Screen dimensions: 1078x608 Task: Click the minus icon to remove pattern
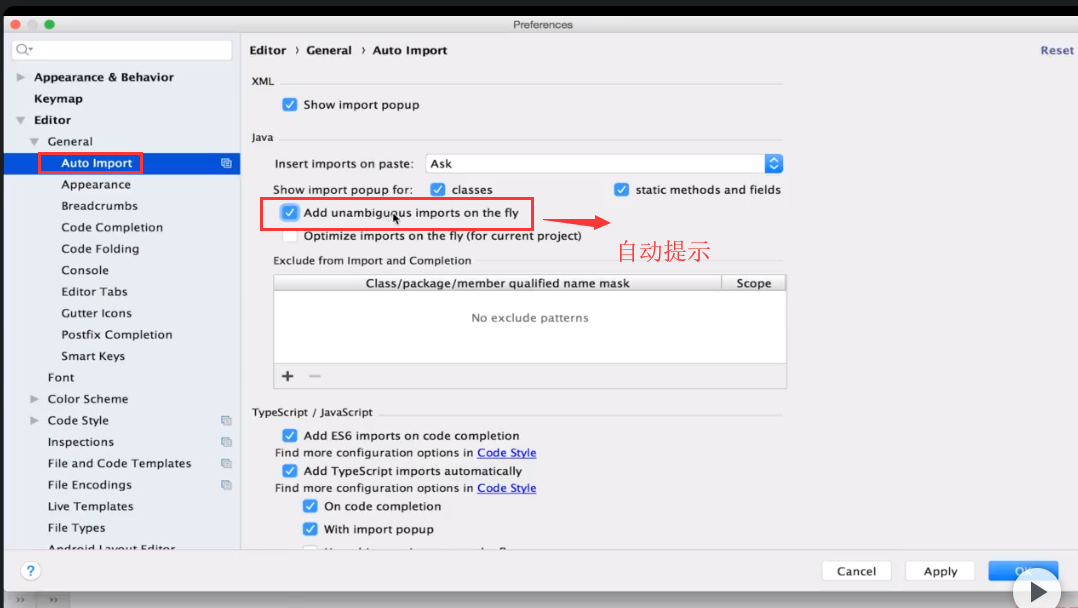[315, 376]
